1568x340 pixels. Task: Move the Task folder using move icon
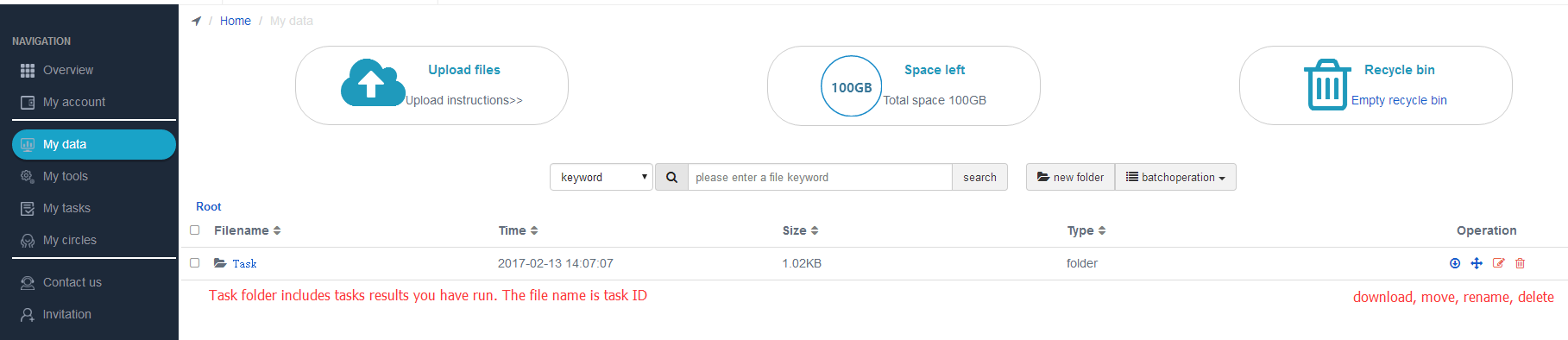(1477, 263)
